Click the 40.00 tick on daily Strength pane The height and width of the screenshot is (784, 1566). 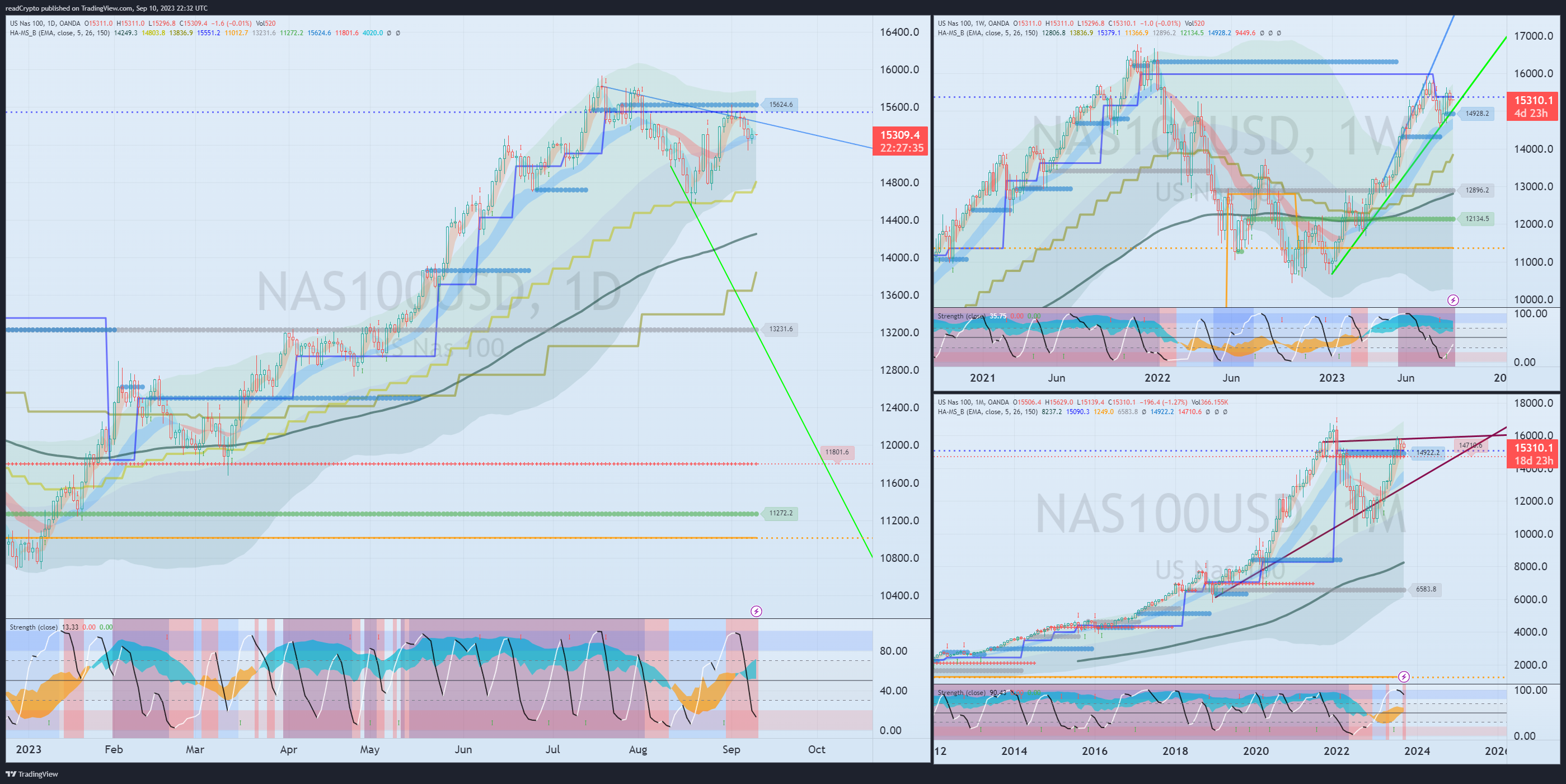[893, 691]
